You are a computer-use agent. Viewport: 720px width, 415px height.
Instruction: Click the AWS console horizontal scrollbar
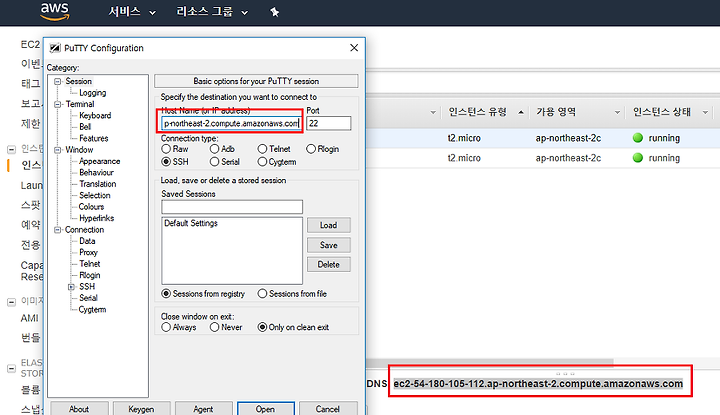489,362
